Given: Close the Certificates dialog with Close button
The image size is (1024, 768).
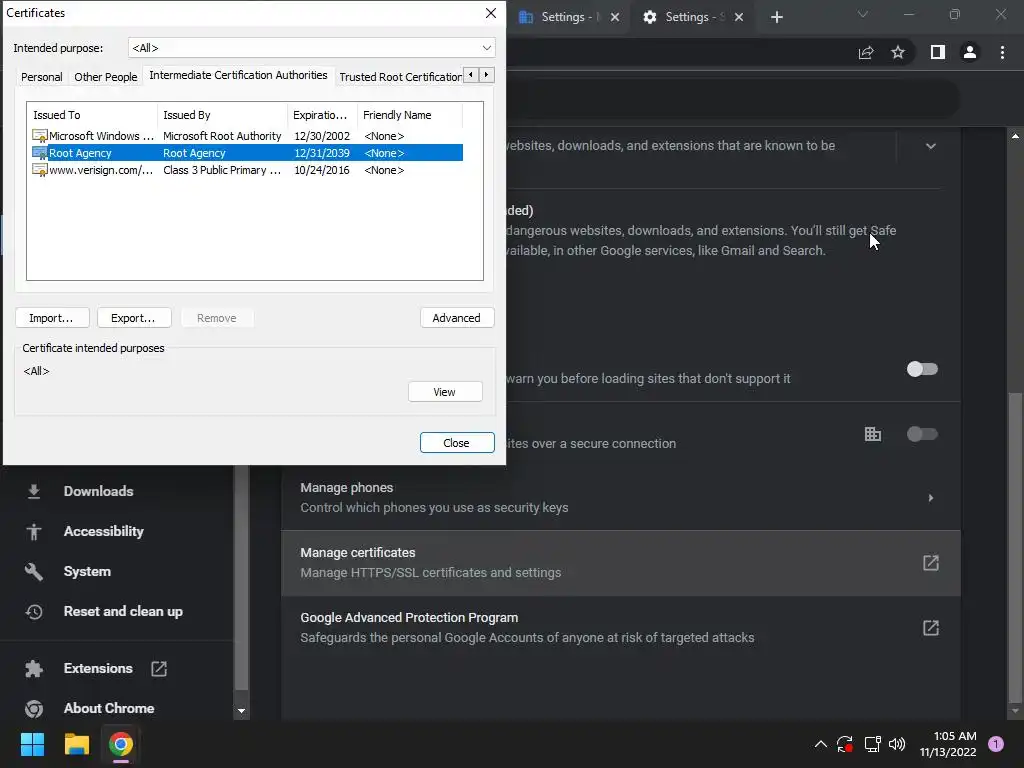Looking at the screenshot, I should click(x=456, y=443).
